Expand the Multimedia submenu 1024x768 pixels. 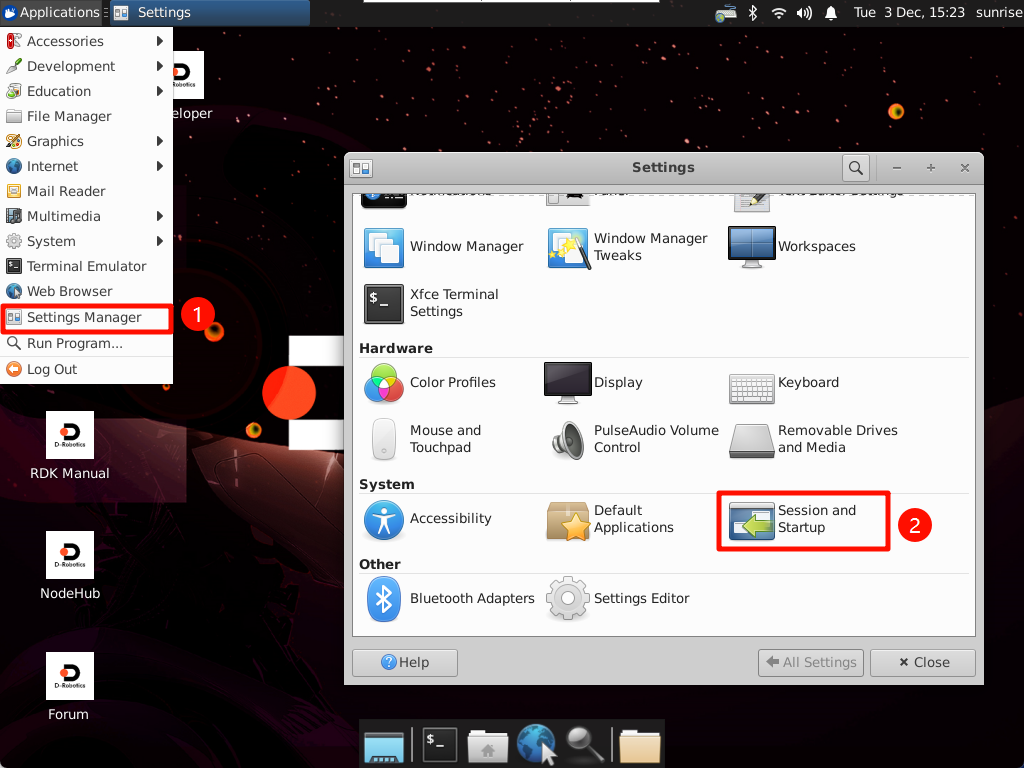[x=86, y=217]
